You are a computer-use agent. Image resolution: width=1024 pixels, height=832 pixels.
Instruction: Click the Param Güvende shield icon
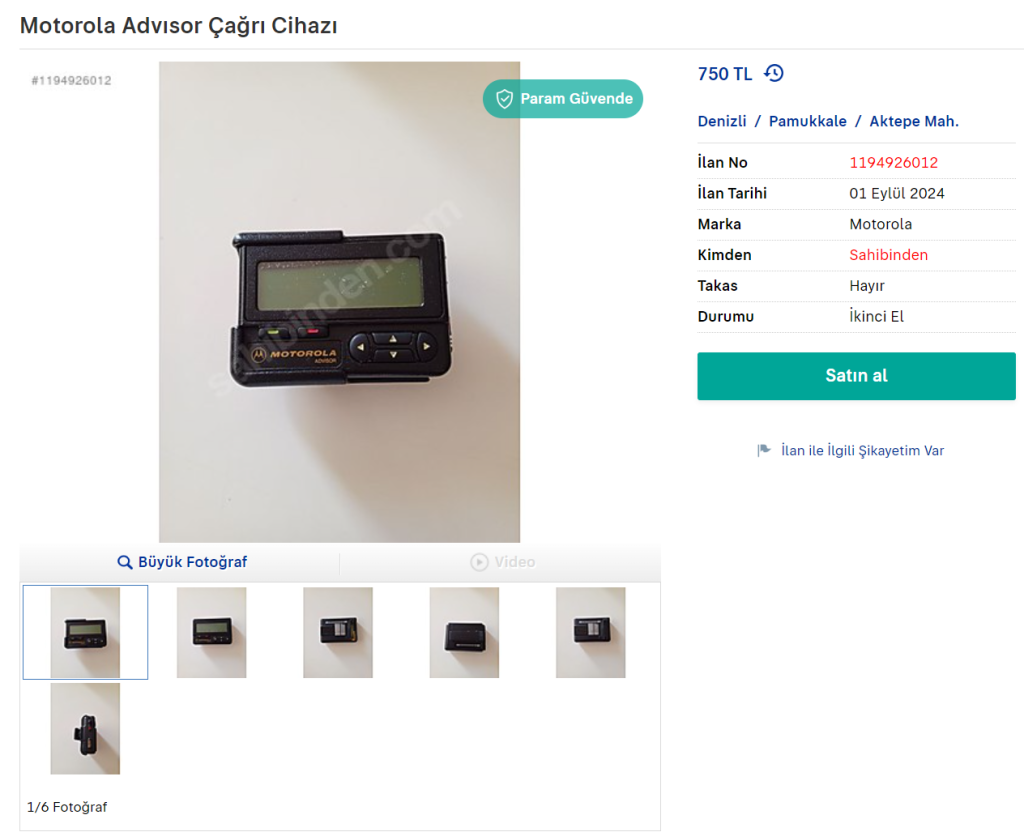coord(504,99)
